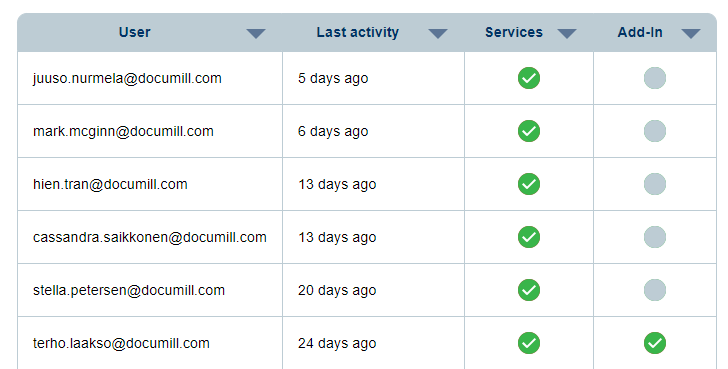Expand the Add-In column dropdown arrow
Viewport: 728px width, 369px height.
click(691, 33)
